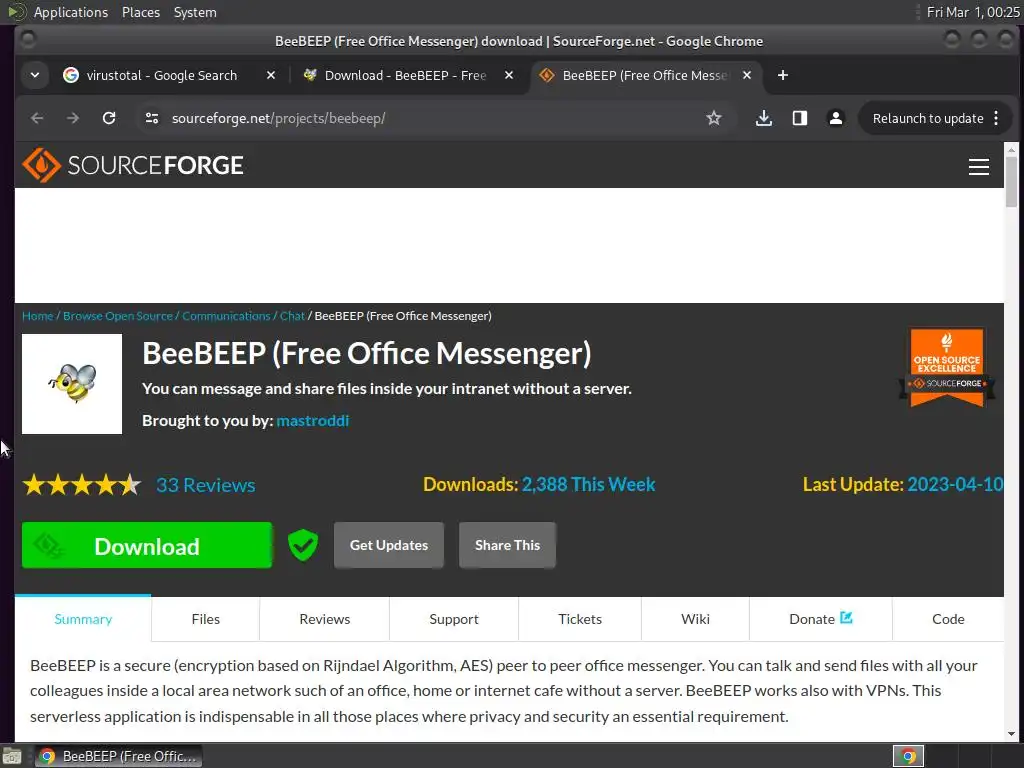
Task: Click the SourceForge logo
Action: 133,165
